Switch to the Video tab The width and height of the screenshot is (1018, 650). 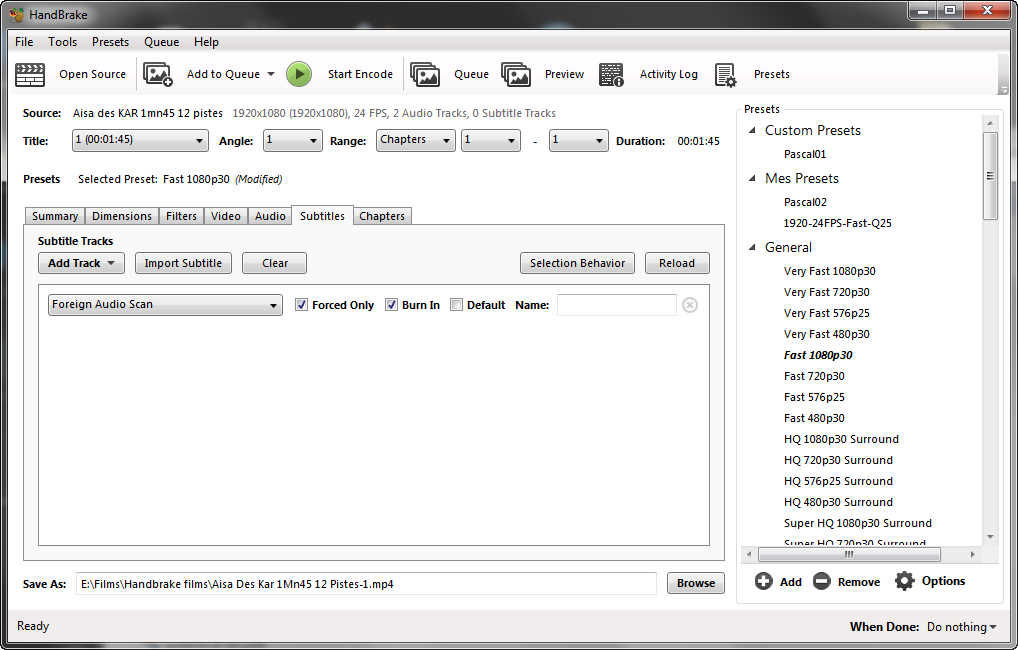(226, 216)
